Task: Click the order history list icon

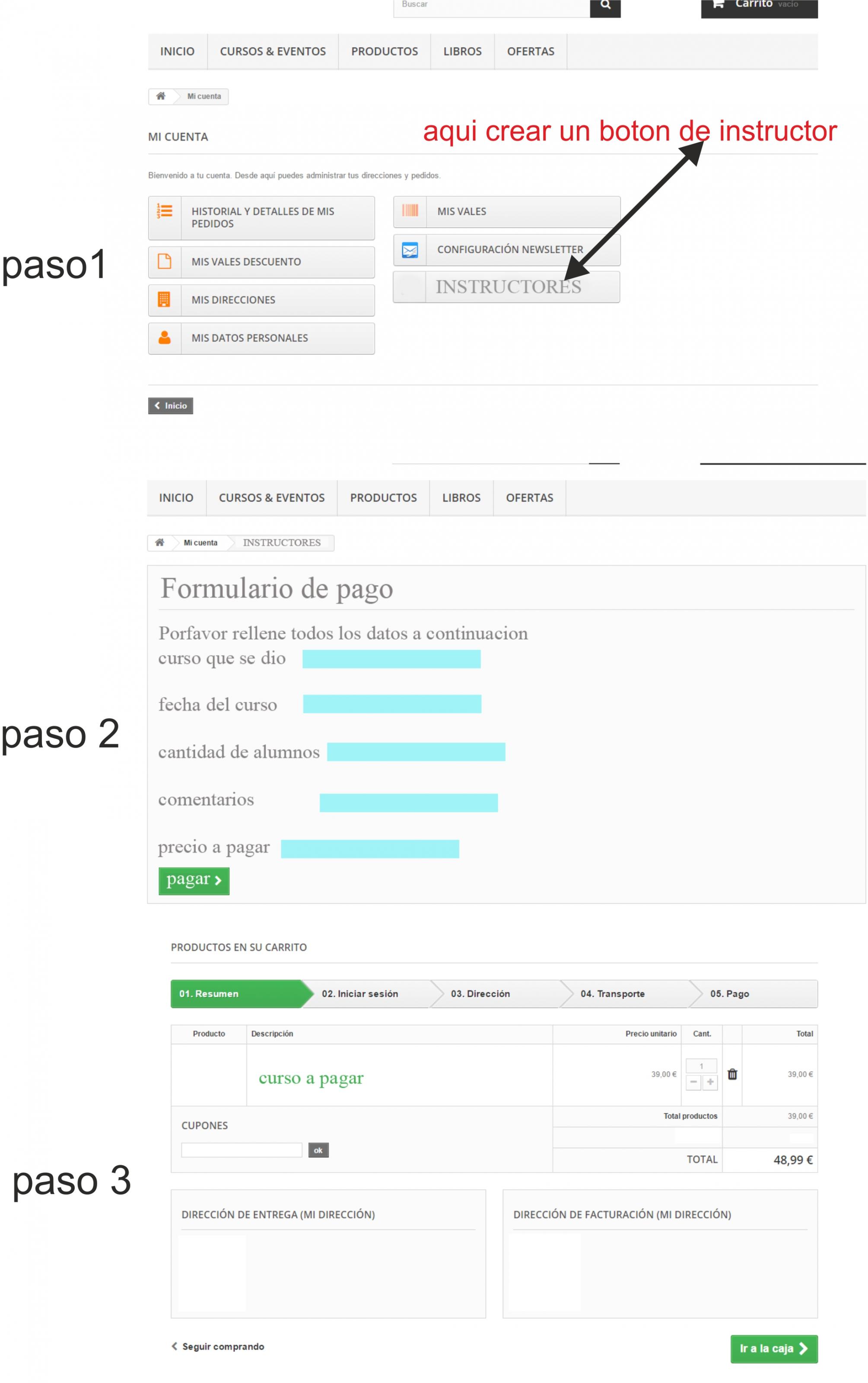Action: point(165,211)
